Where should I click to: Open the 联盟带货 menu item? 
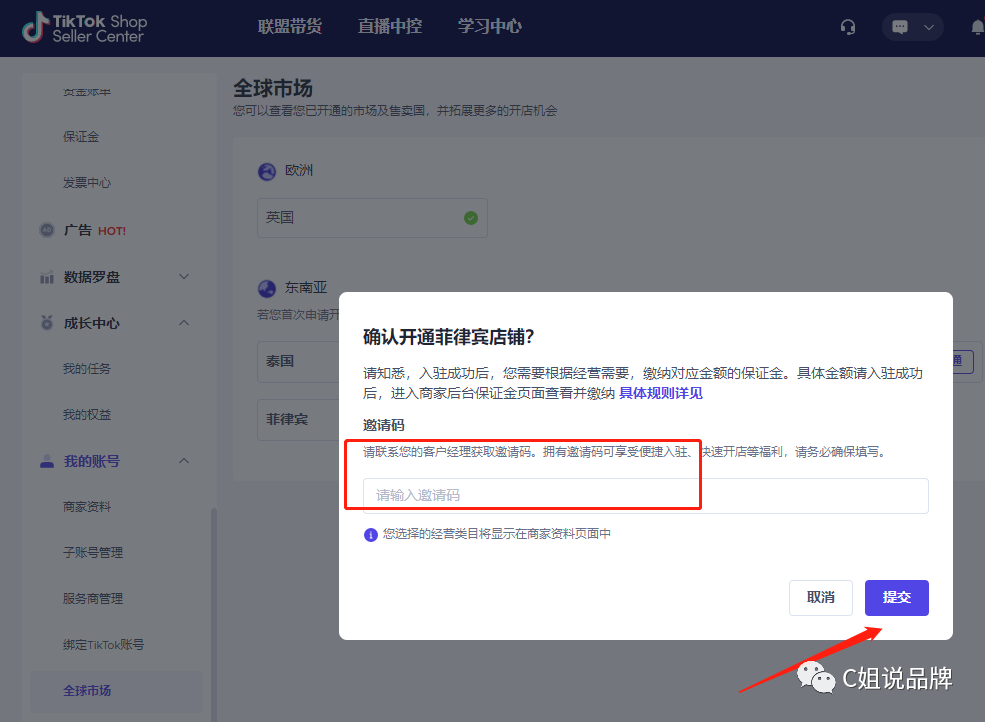[x=290, y=27]
